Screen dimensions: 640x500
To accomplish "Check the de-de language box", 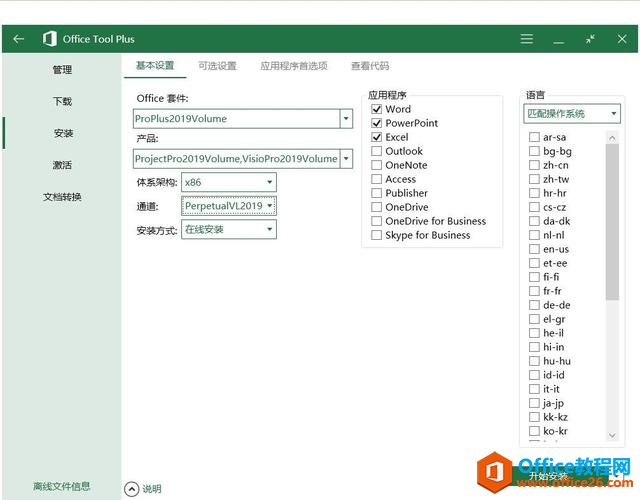I will pos(534,305).
